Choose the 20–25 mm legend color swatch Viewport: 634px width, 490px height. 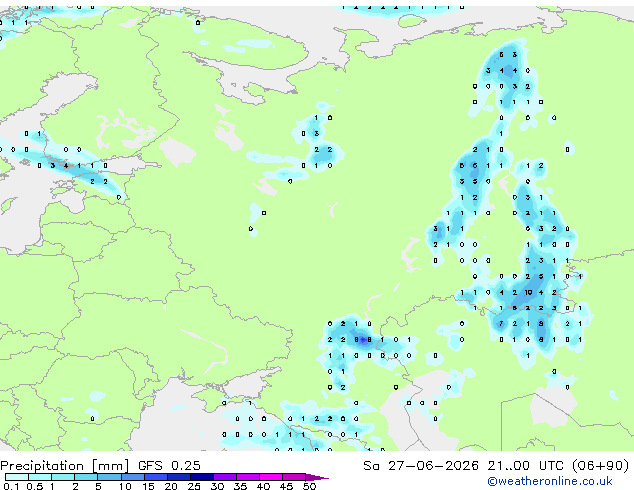[179, 477]
